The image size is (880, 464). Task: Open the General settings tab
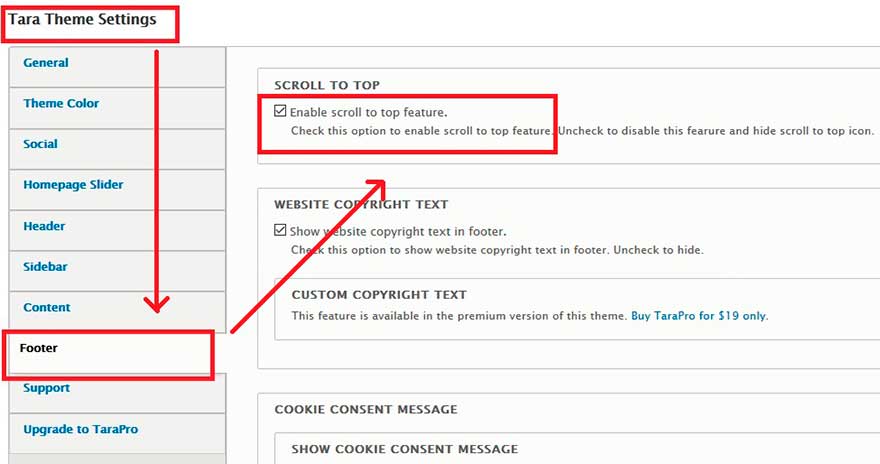click(x=46, y=63)
